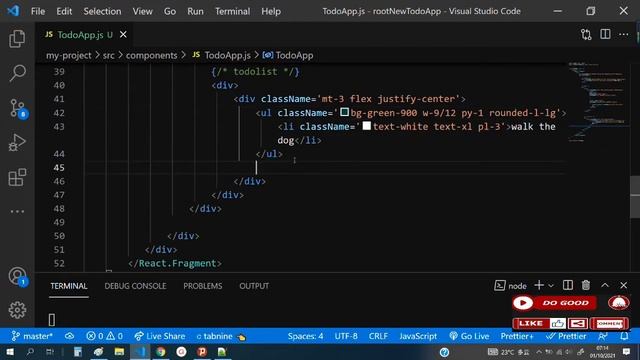Viewport: 640px width, 360px height.
Task: Open the Help menu
Action: tap(271, 11)
